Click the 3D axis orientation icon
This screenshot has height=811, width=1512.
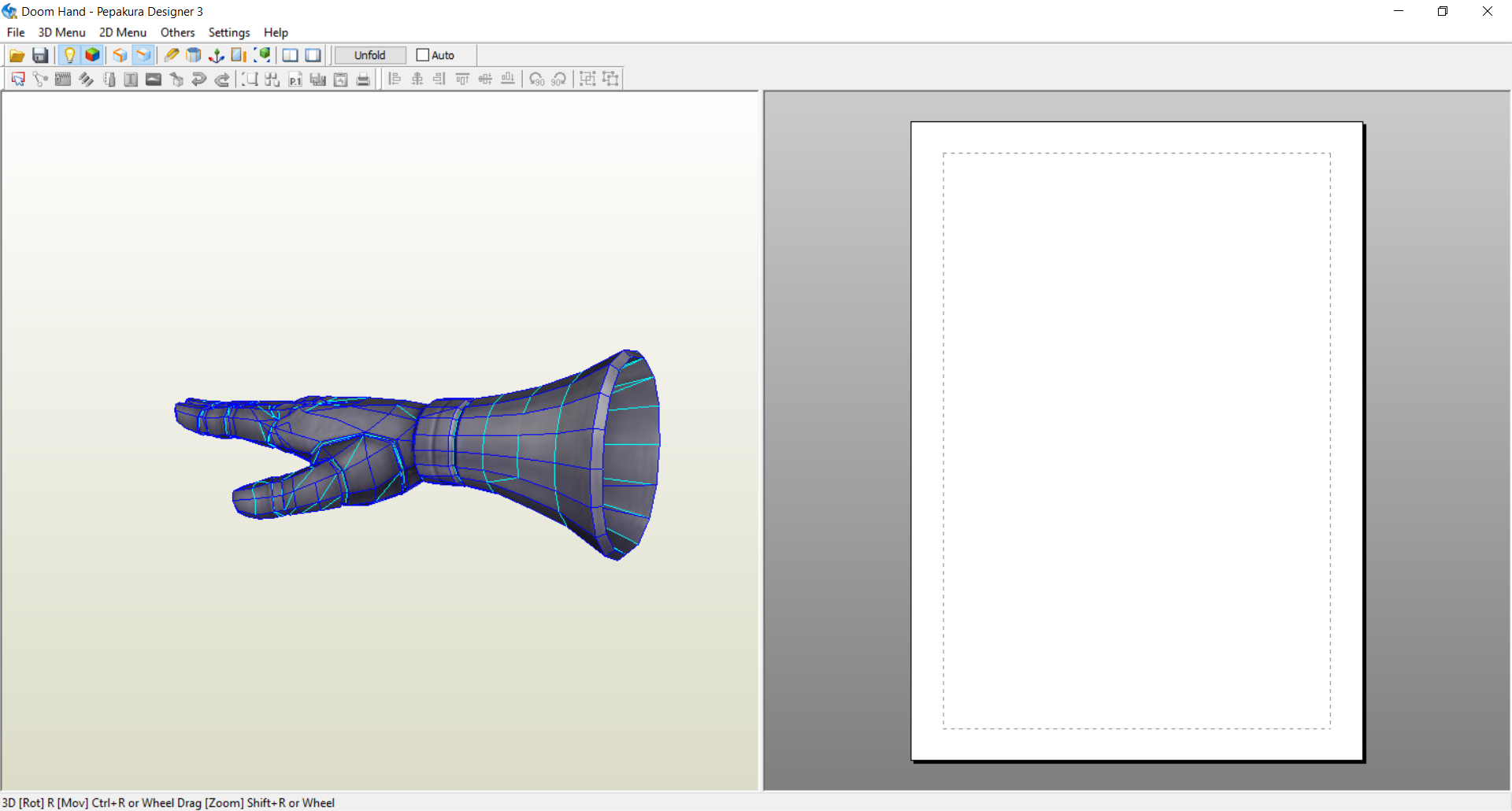coord(217,55)
